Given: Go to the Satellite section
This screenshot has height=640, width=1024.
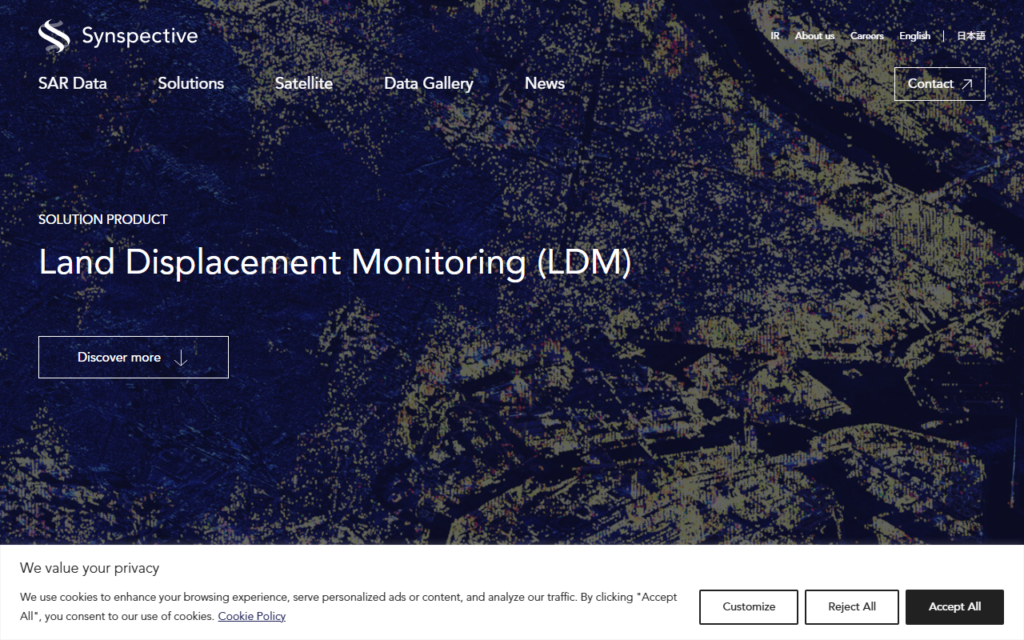Looking at the screenshot, I should (304, 84).
